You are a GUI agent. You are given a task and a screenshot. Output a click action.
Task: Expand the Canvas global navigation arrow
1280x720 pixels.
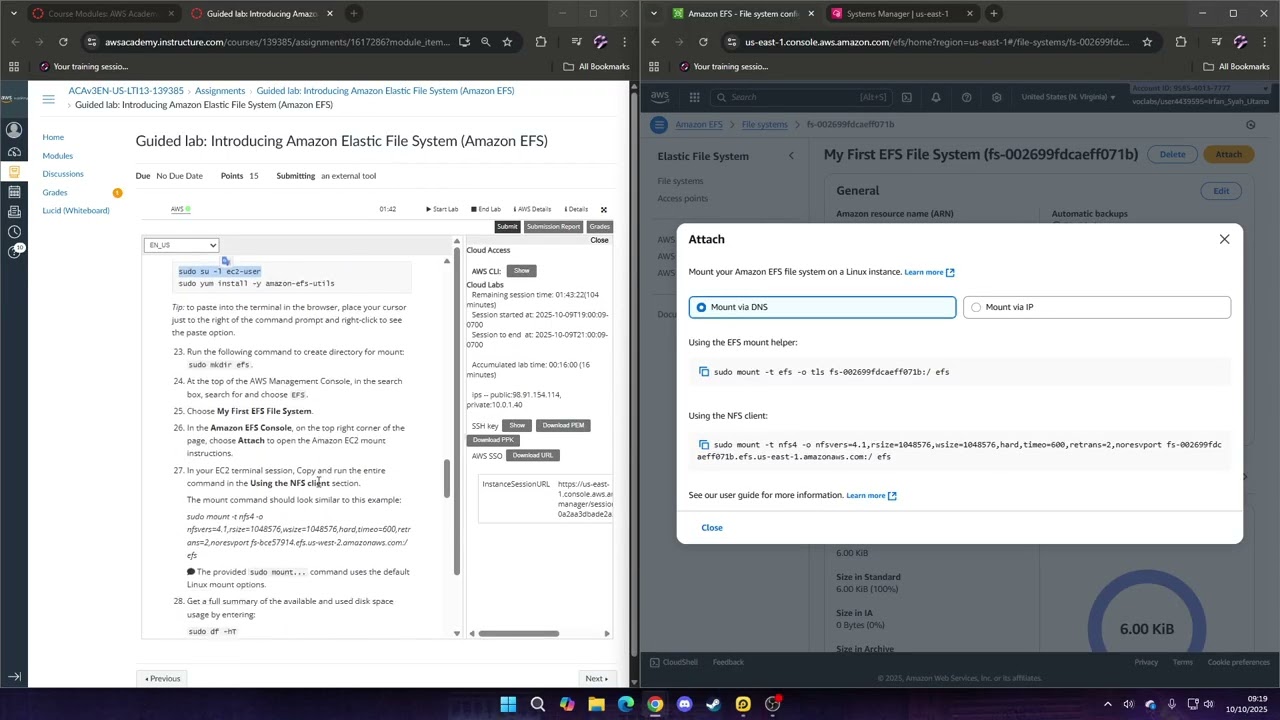(14, 677)
